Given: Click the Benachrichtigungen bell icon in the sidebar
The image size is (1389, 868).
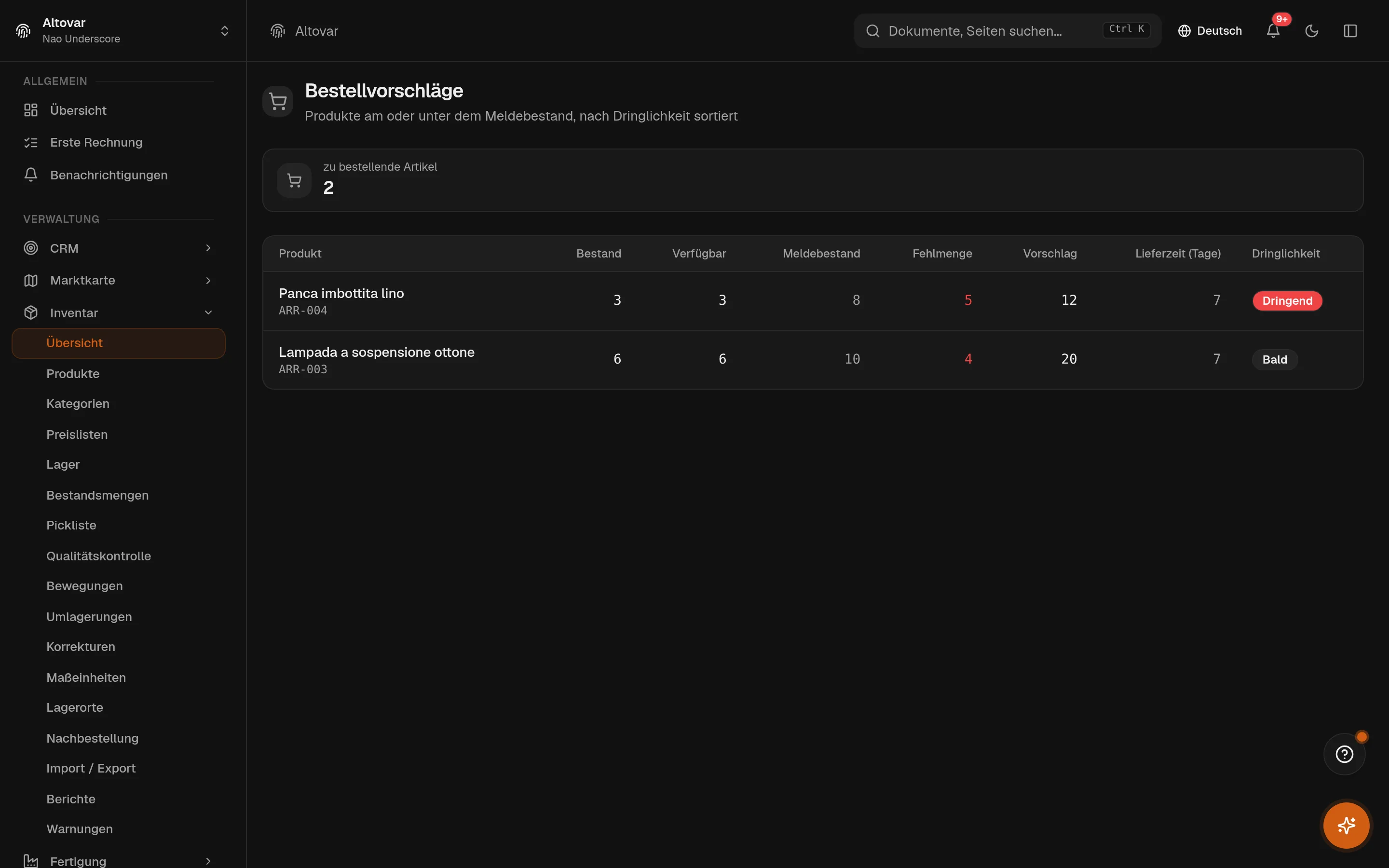Looking at the screenshot, I should (x=31, y=175).
